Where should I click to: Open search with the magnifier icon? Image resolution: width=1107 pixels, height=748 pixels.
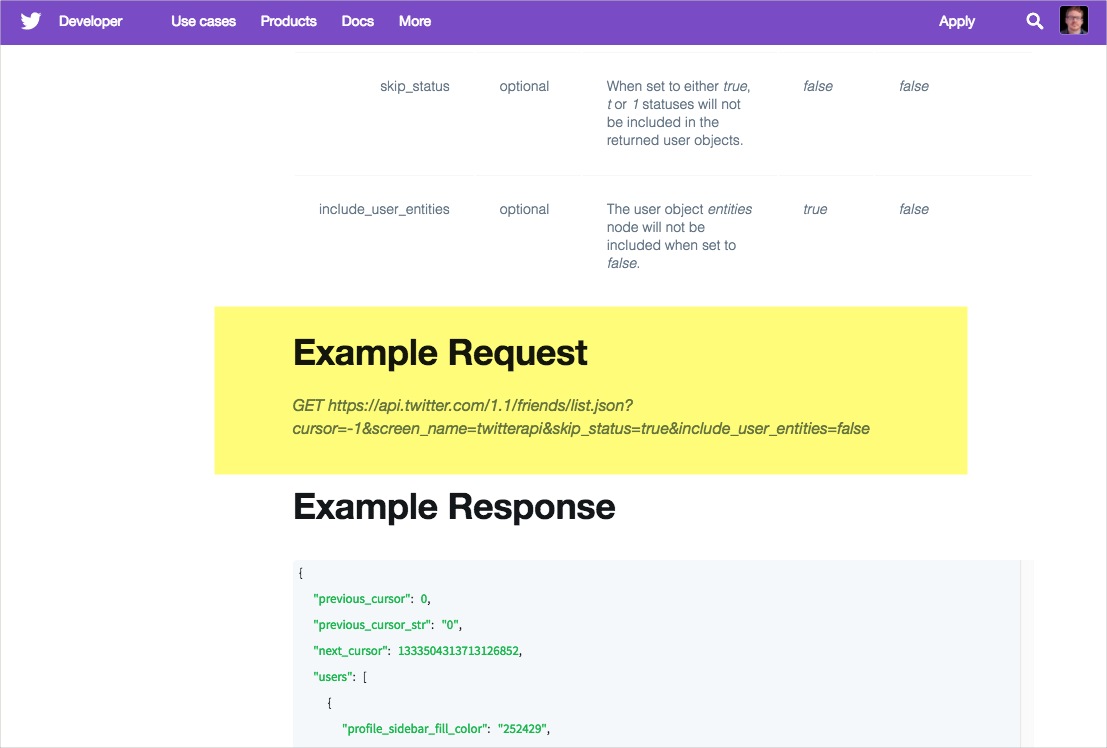point(1034,21)
